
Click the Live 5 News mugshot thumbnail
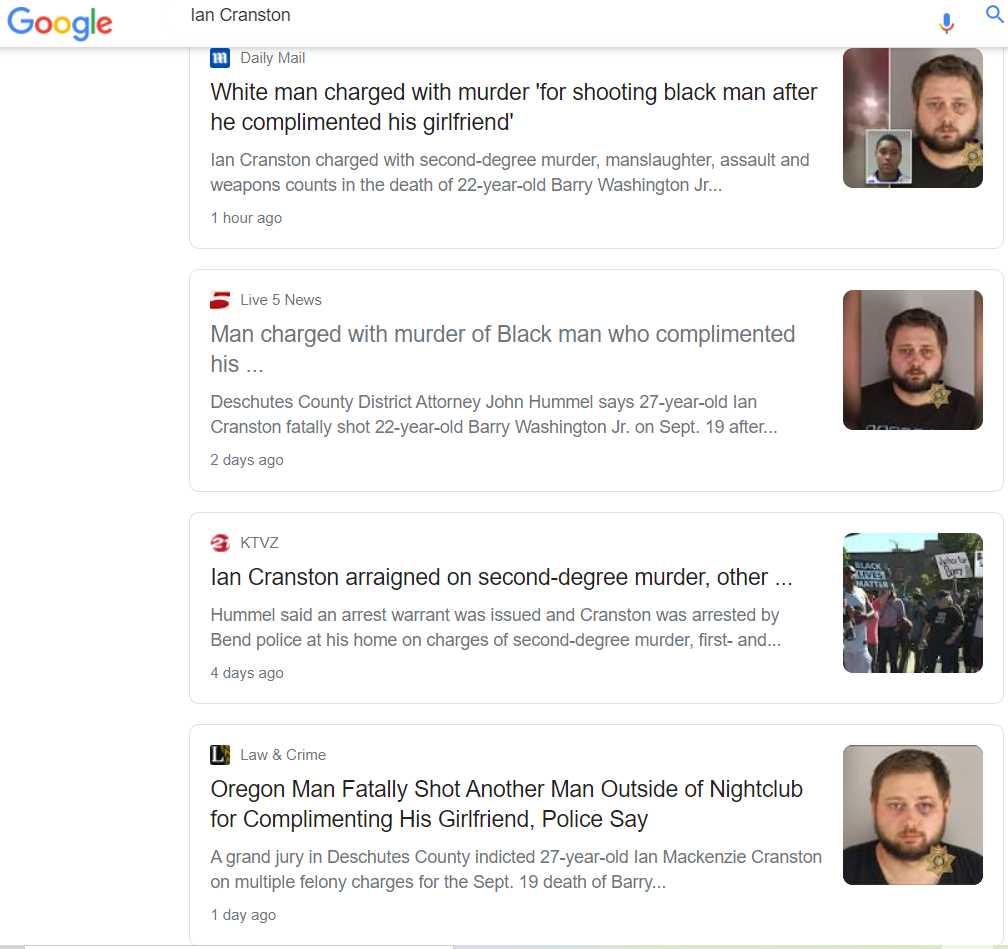(913, 360)
